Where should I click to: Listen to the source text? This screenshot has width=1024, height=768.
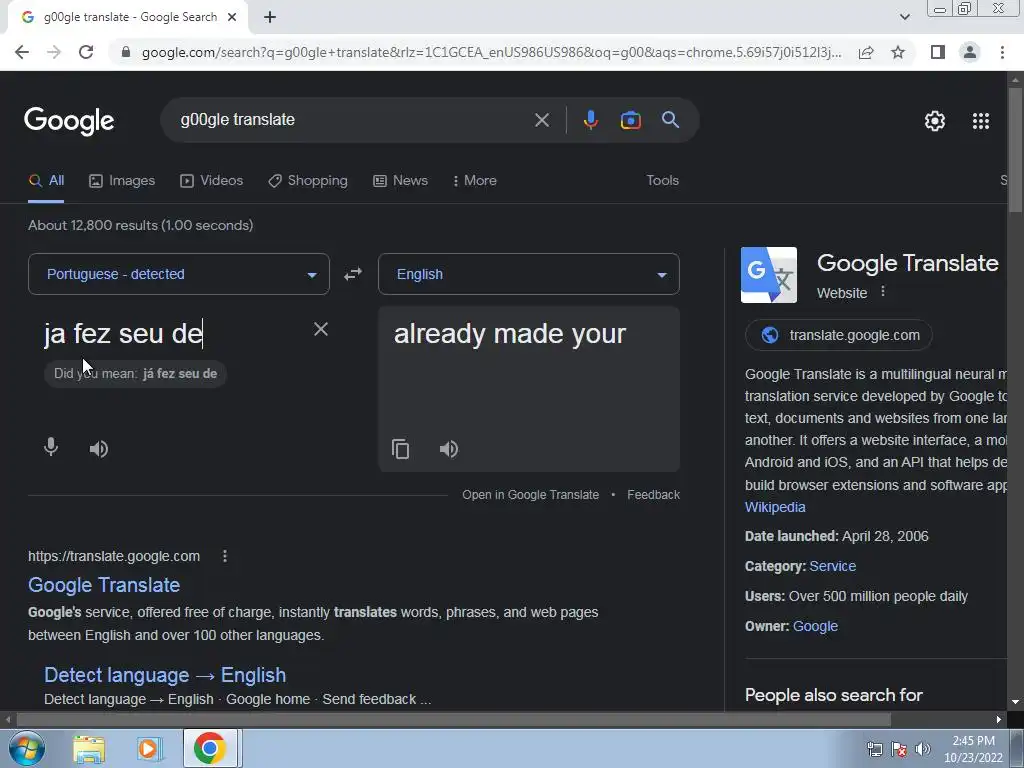pyautogui.click(x=99, y=449)
